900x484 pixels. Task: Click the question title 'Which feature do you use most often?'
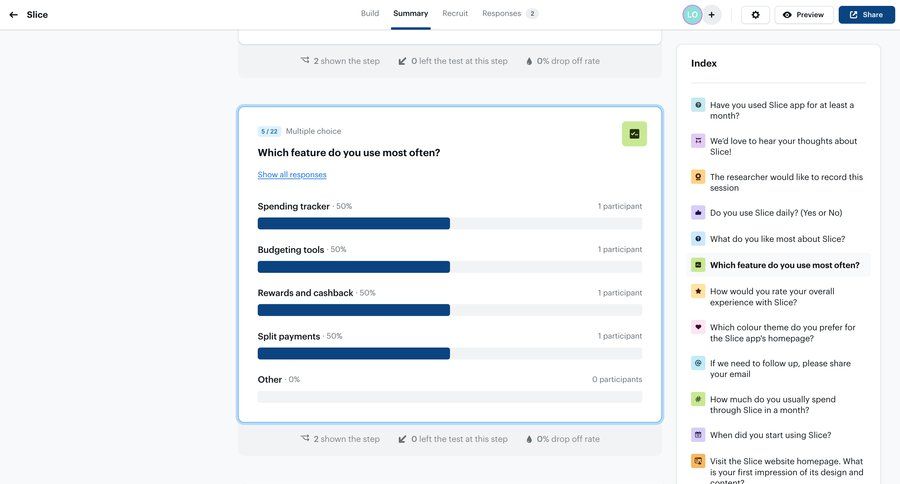(x=349, y=153)
